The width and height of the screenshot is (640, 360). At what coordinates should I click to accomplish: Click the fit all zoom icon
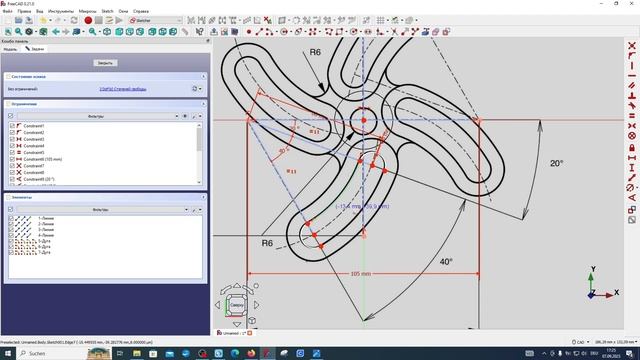pos(8,31)
